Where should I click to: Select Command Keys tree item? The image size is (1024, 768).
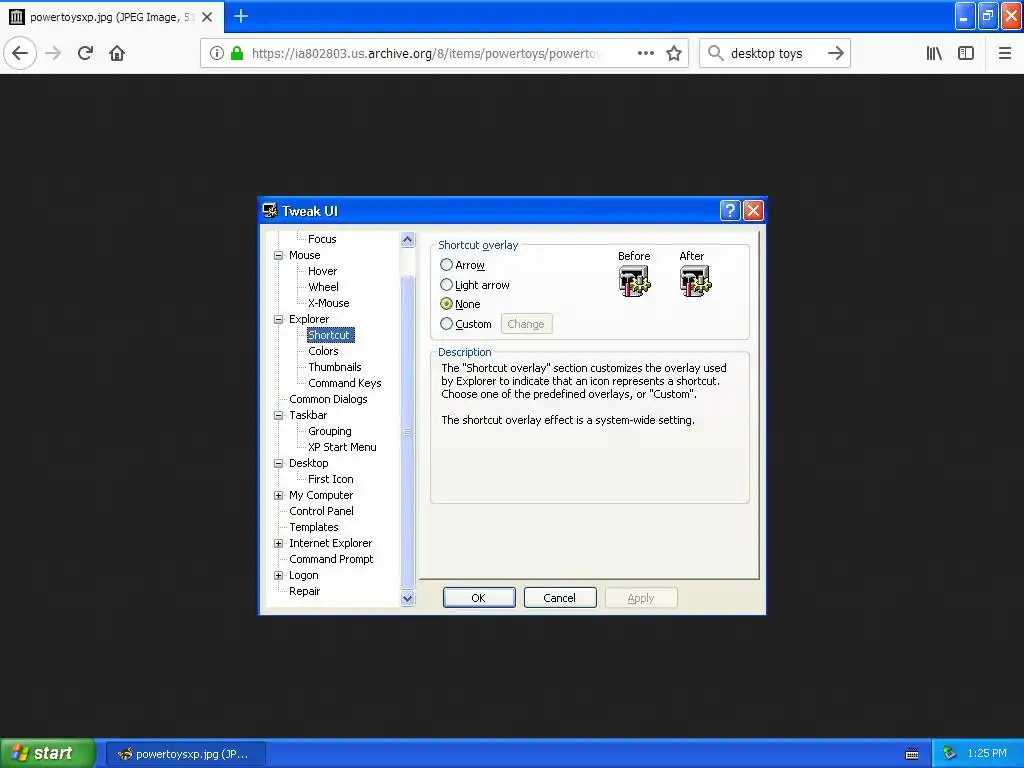[x=345, y=383]
